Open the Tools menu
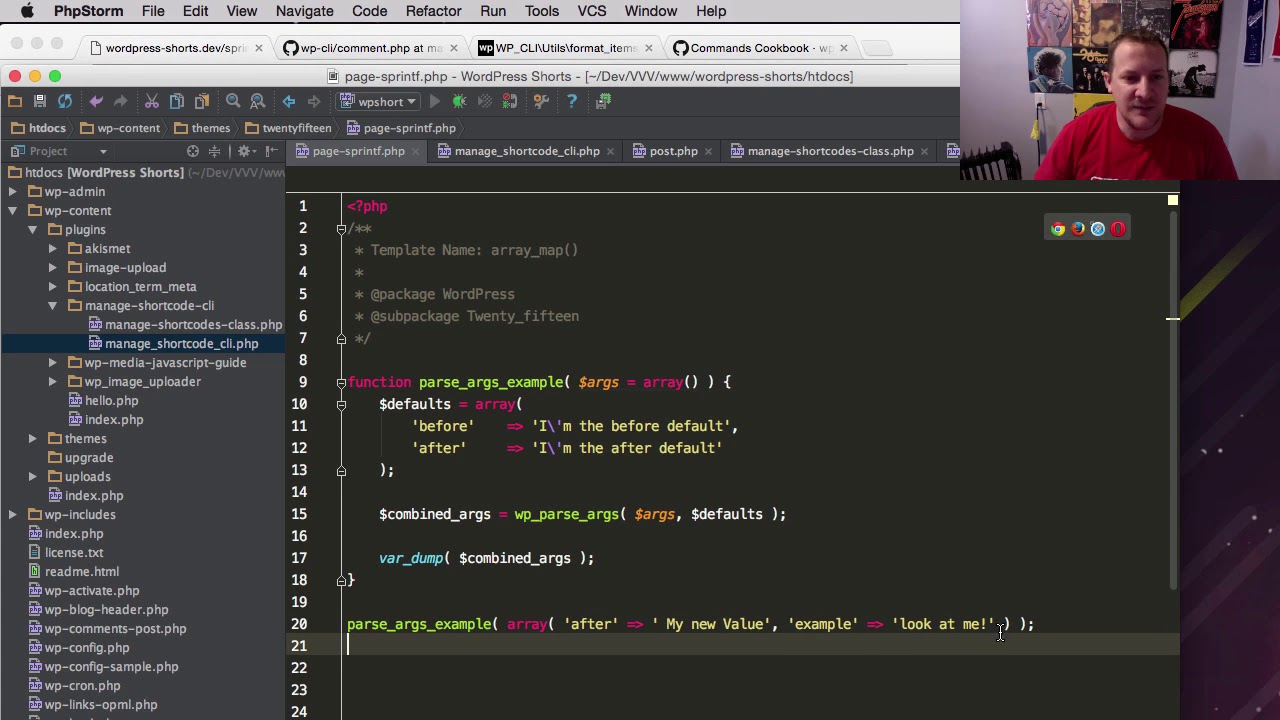This screenshot has width=1280, height=720. [542, 11]
